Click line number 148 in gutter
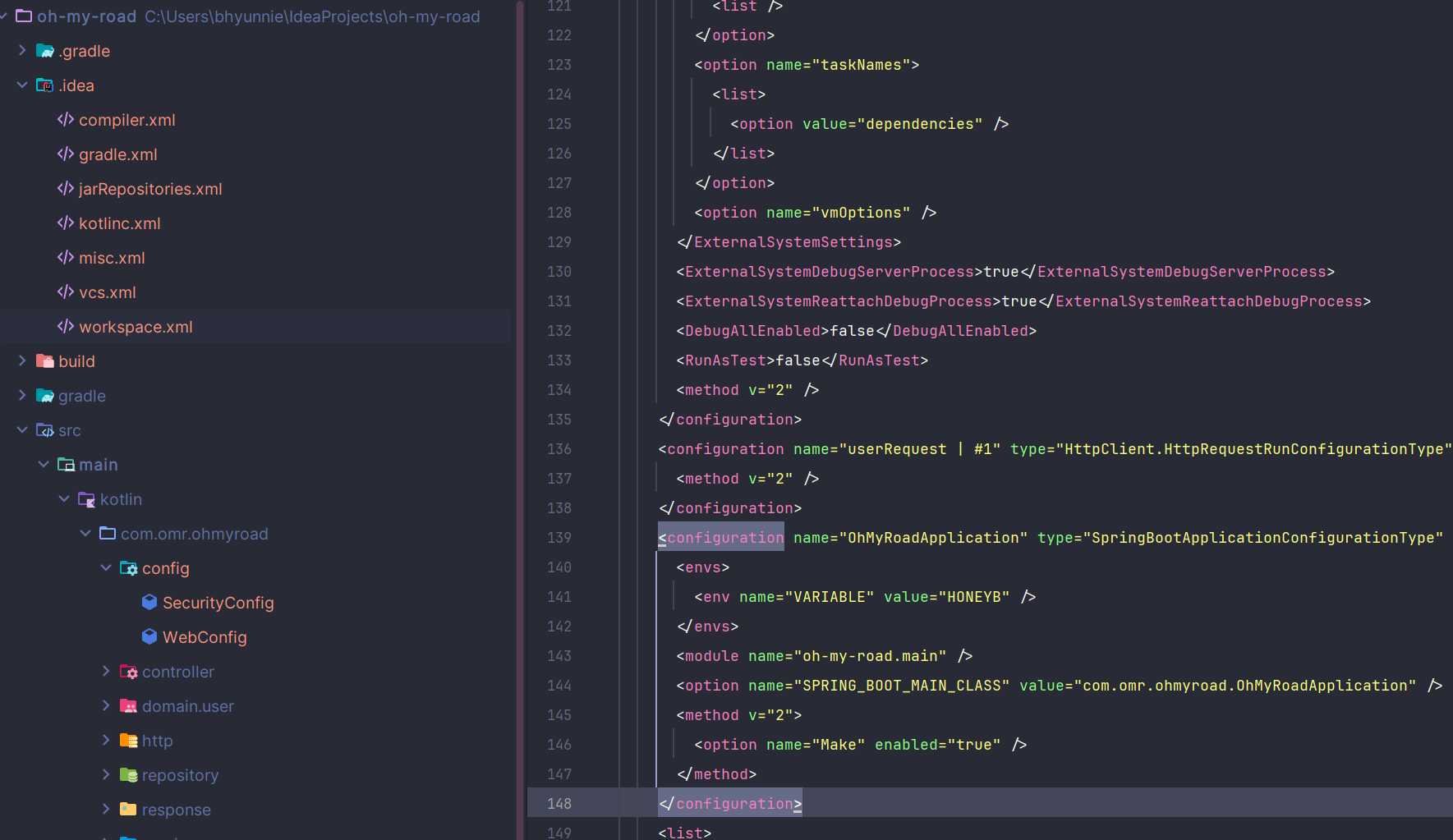The width and height of the screenshot is (1453, 840). (x=559, y=804)
